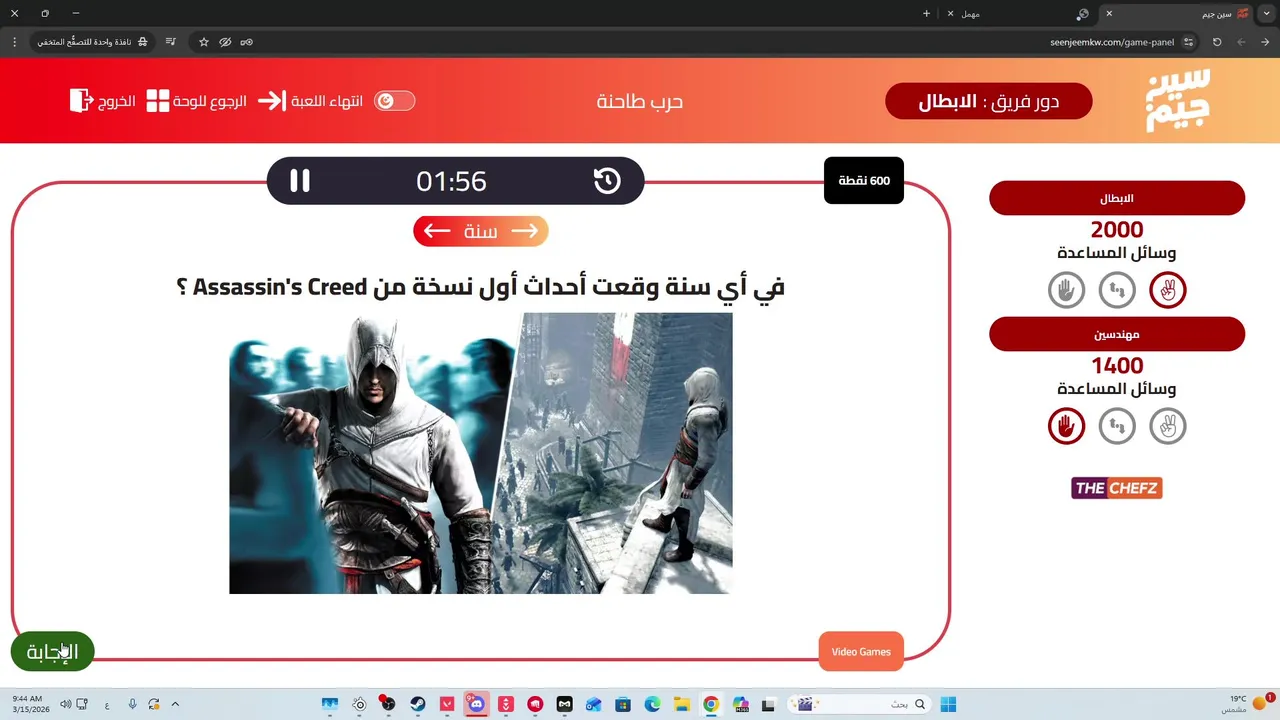This screenshot has height=720, width=1280.
Task: Open Windows Start menu
Action: (x=948, y=704)
